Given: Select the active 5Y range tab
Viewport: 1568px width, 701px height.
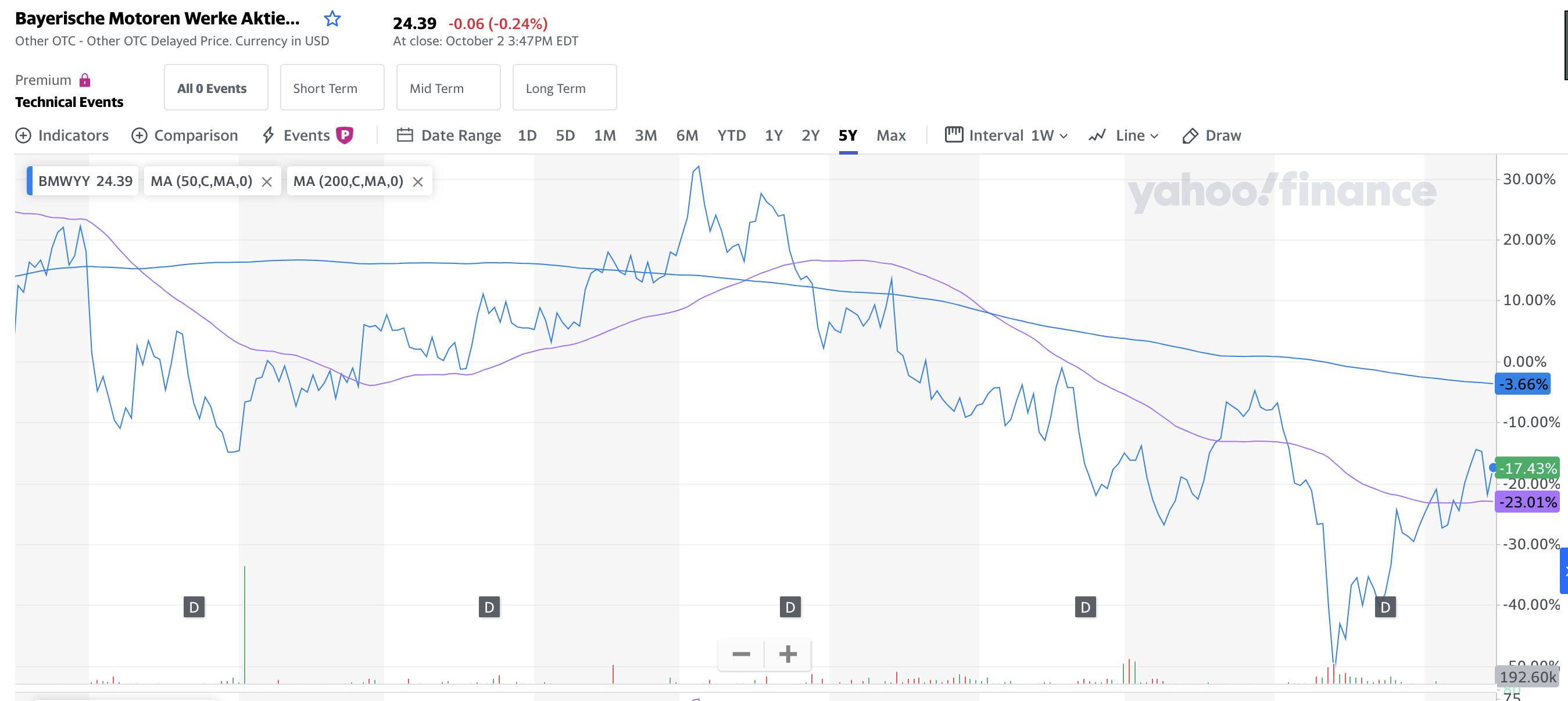Looking at the screenshot, I should click(x=848, y=135).
